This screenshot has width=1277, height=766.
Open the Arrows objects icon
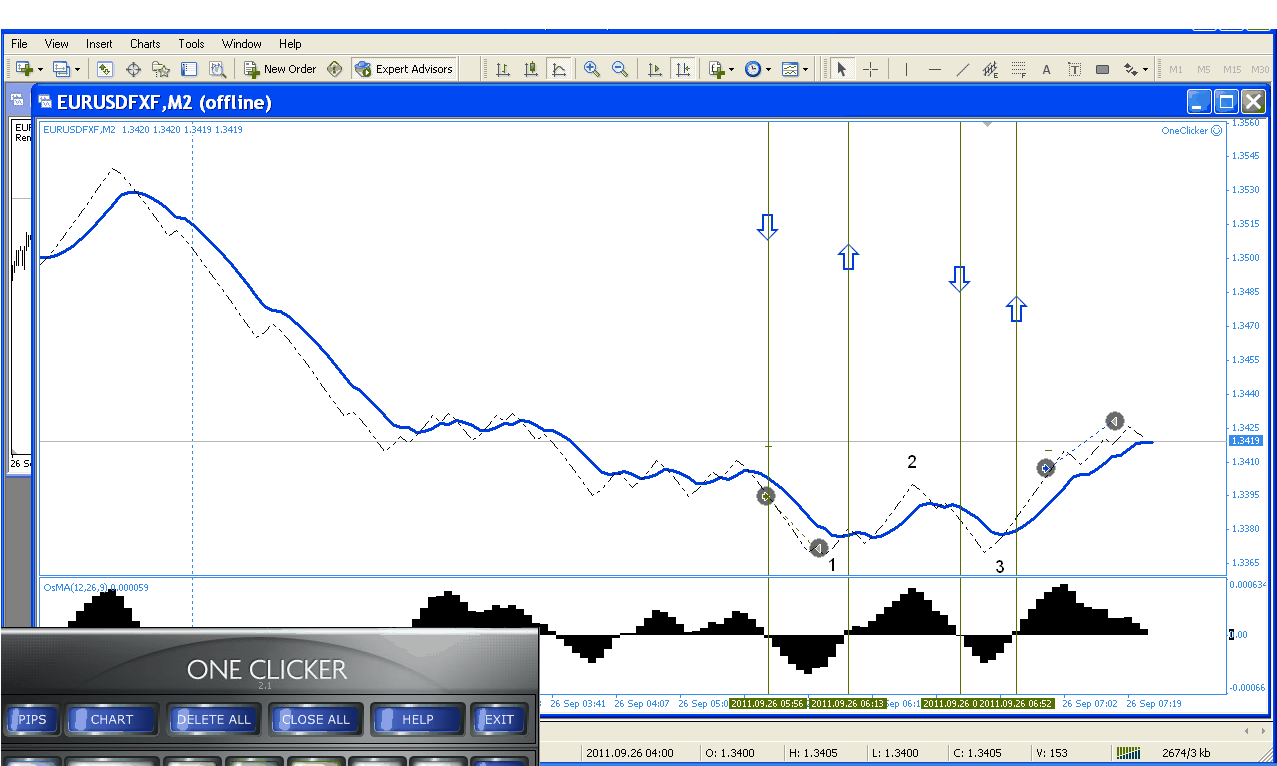(x=1130, y=69)
